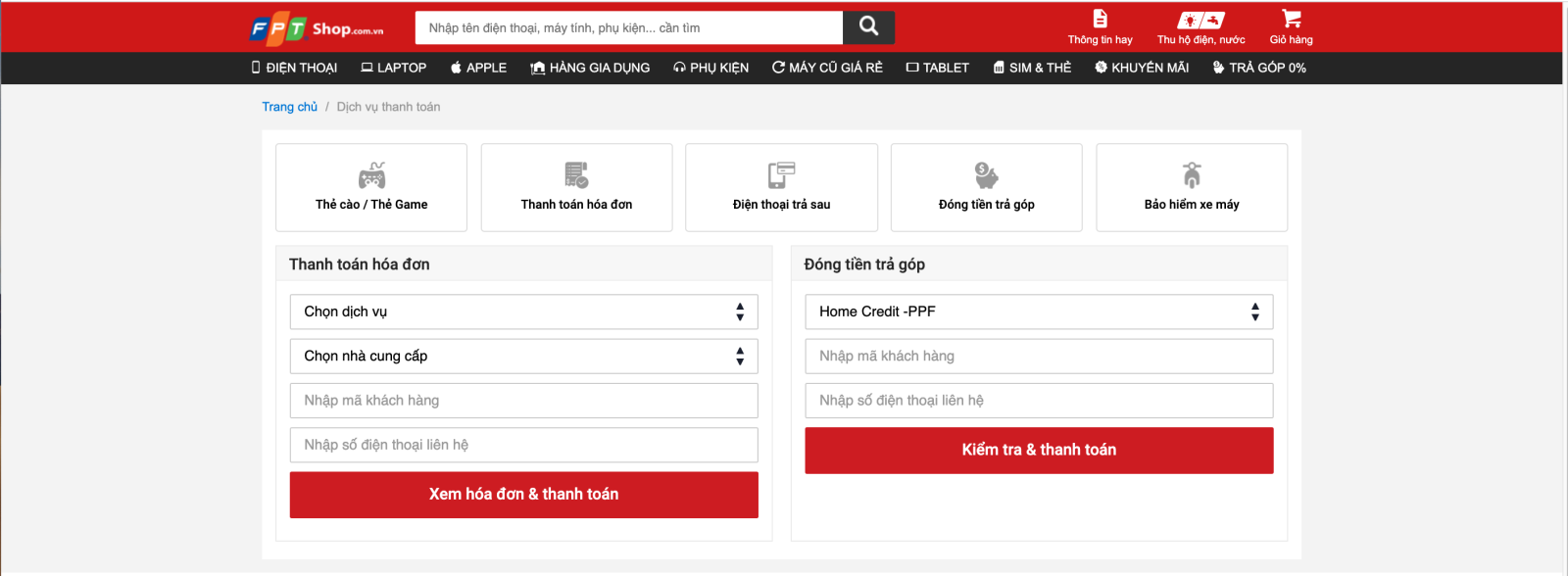Expand the Chọn dịch vụ dropdown

523,312
